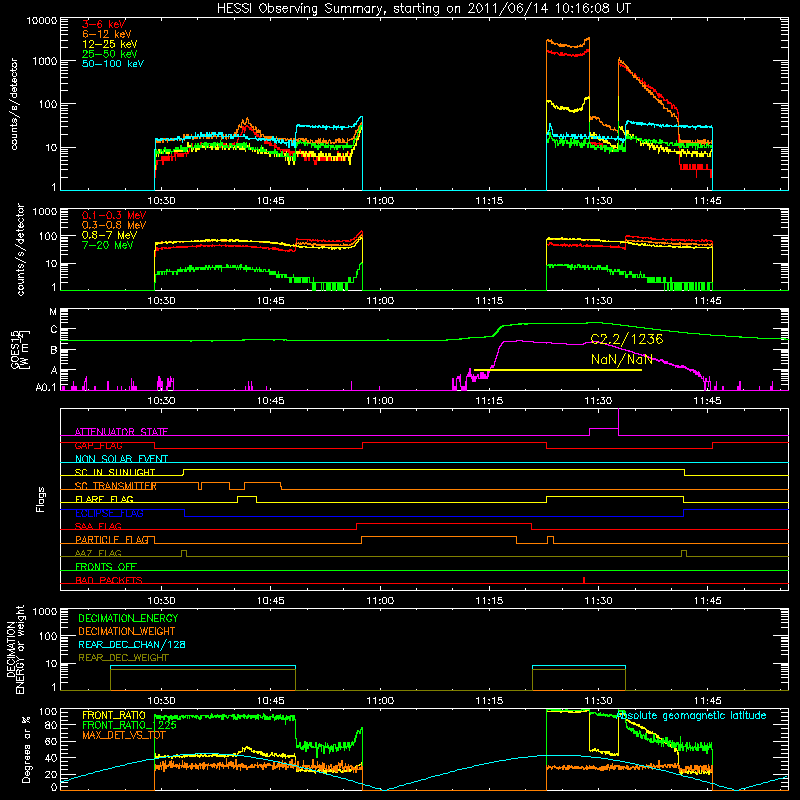Click the A0.1 tick label on GOES axis
Viewport: 800px width, 800px height.
[x=45, y=388]
